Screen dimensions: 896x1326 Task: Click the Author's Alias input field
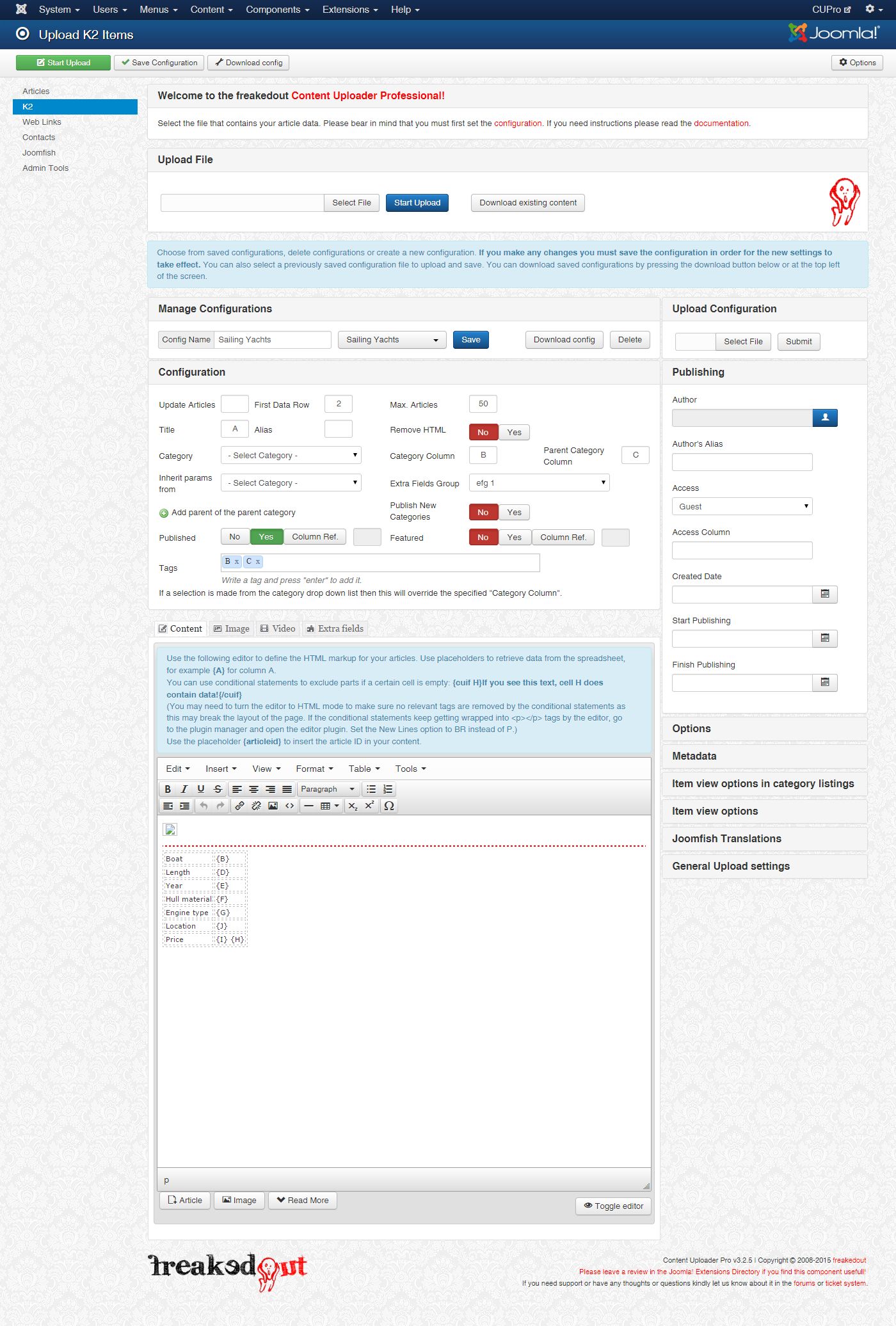coord(742,463)
